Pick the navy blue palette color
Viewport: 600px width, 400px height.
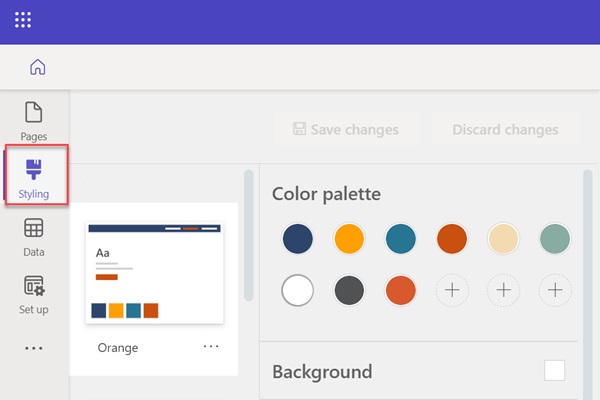[x=298, y=239]
